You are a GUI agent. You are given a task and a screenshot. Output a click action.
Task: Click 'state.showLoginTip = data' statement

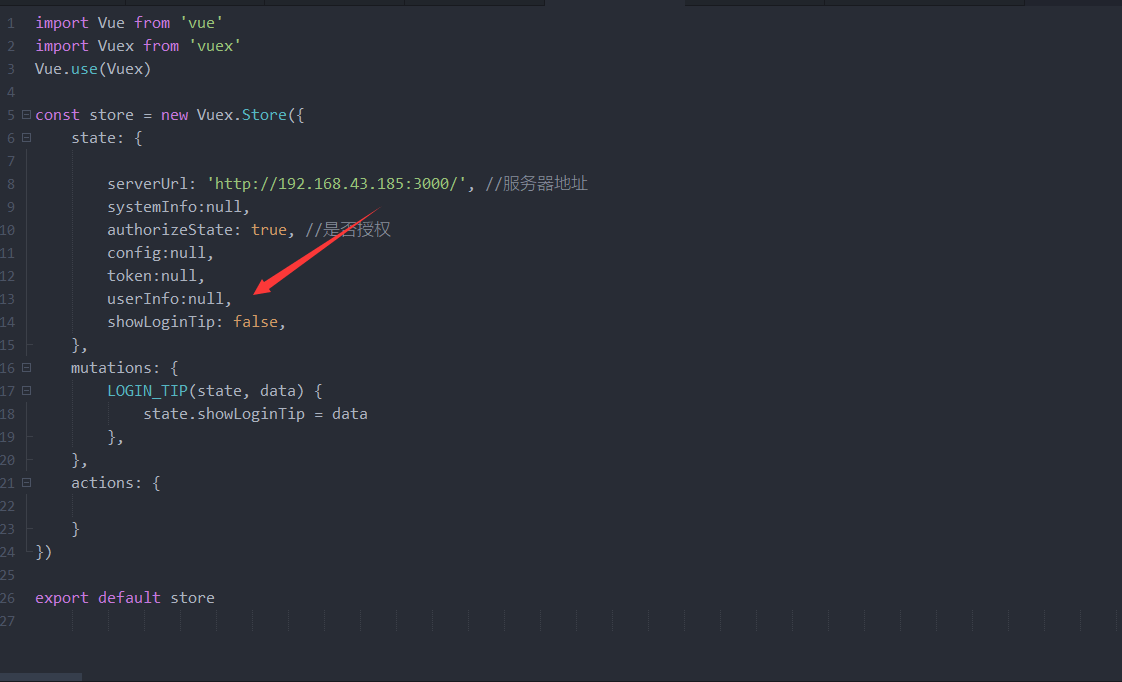tap(255, 414)
